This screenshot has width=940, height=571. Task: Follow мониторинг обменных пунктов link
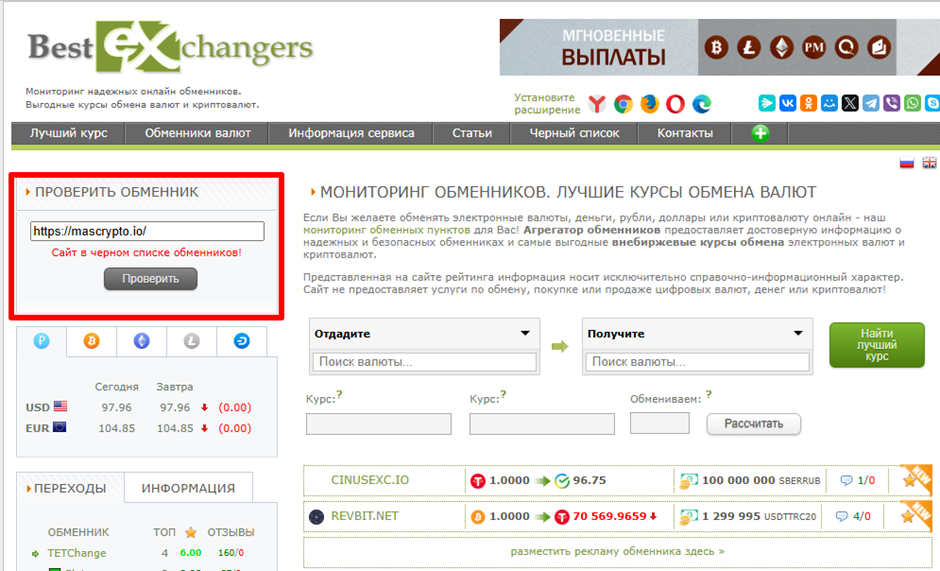(x=387, y=230)
